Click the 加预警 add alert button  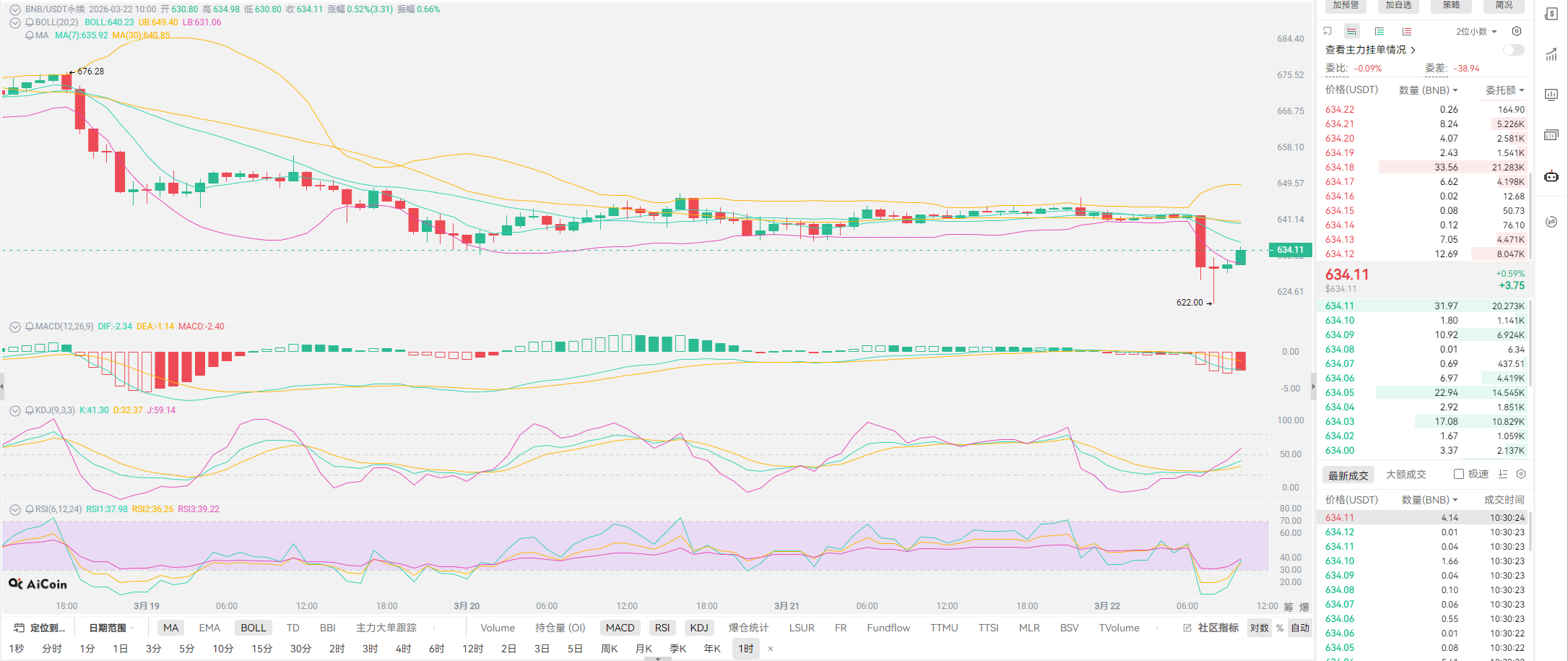pos(1346,5)
